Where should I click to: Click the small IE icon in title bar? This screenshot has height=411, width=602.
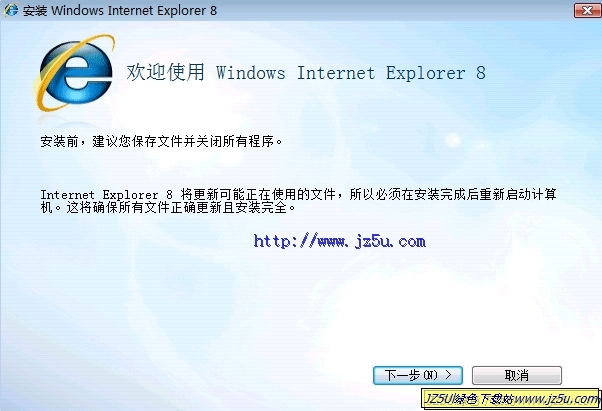[10, 10]
